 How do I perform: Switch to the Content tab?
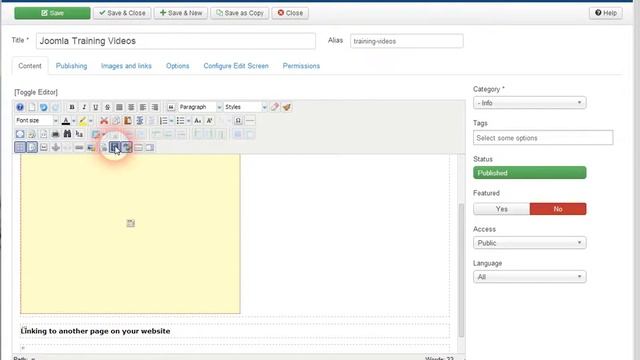tap(30, 66)
